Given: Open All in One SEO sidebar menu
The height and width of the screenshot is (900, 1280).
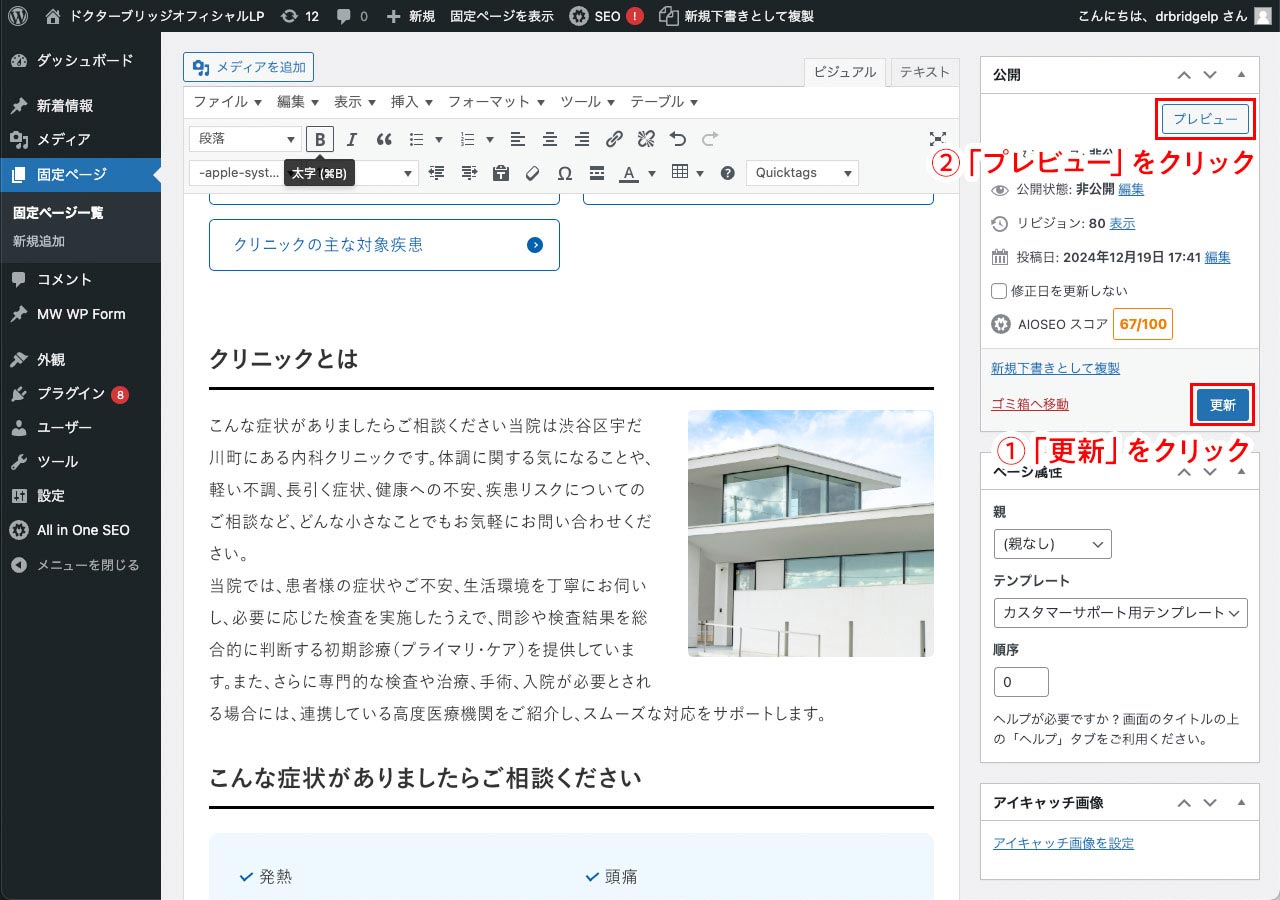Looking at the screenshot, I should [x=80, y=530].
